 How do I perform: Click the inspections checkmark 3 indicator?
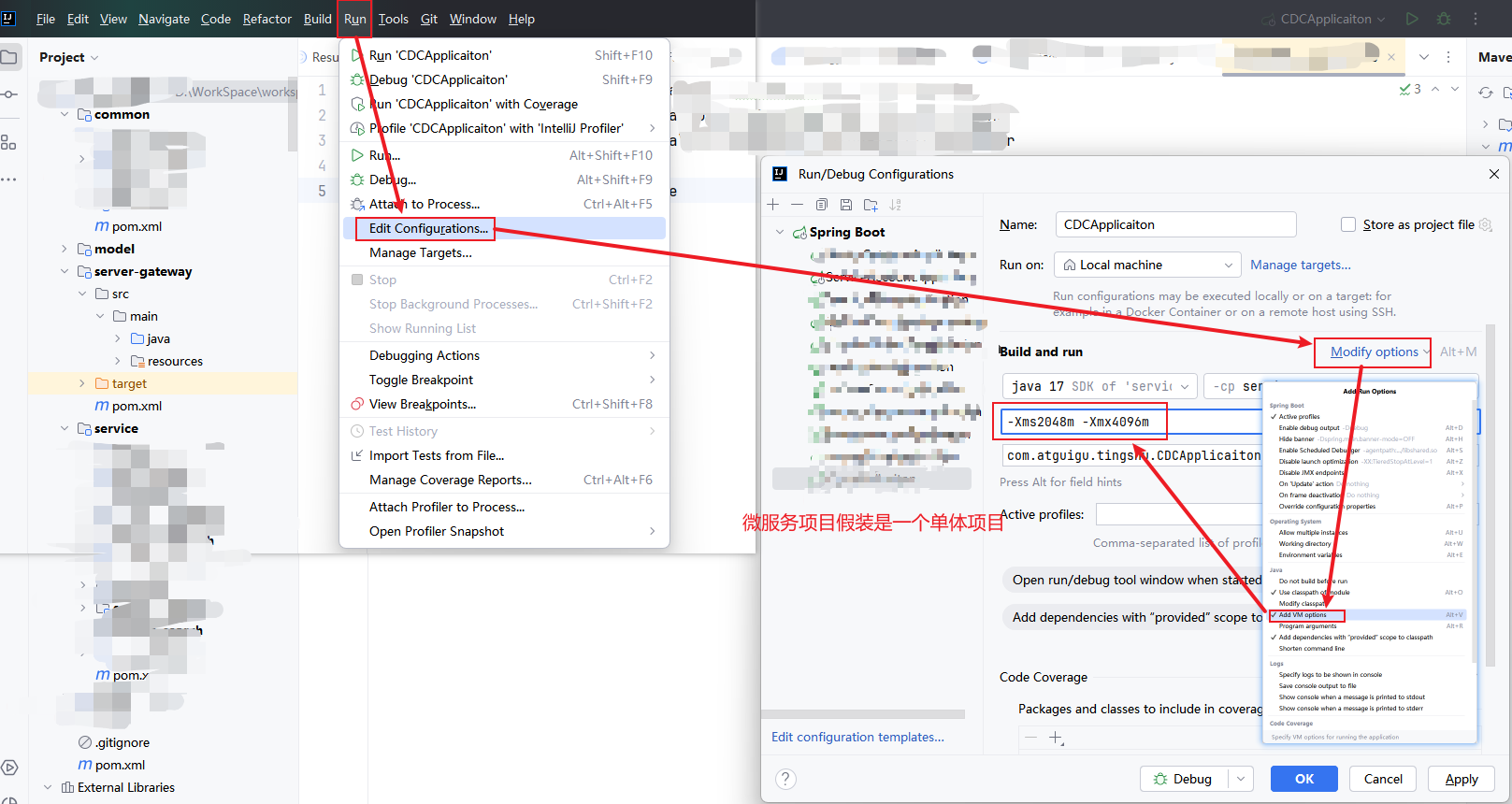pos(1410,89)
